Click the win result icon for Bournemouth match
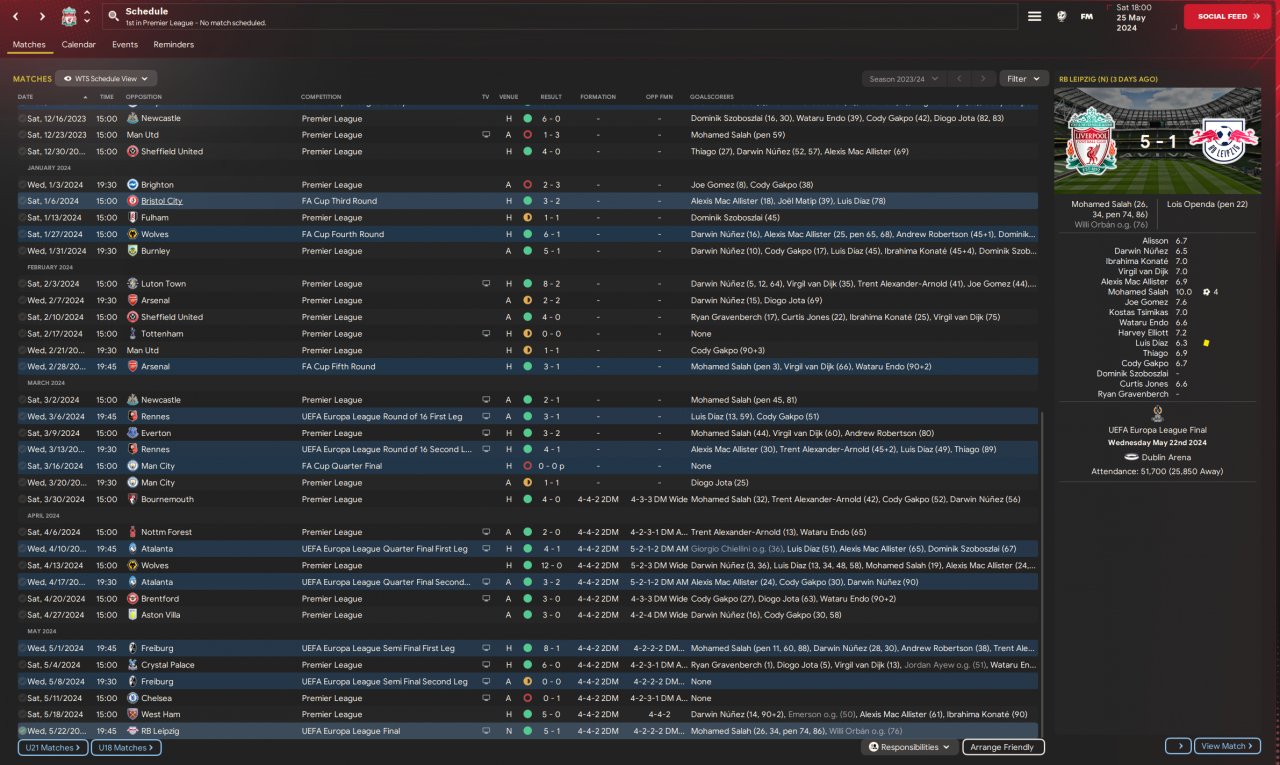 527,499
